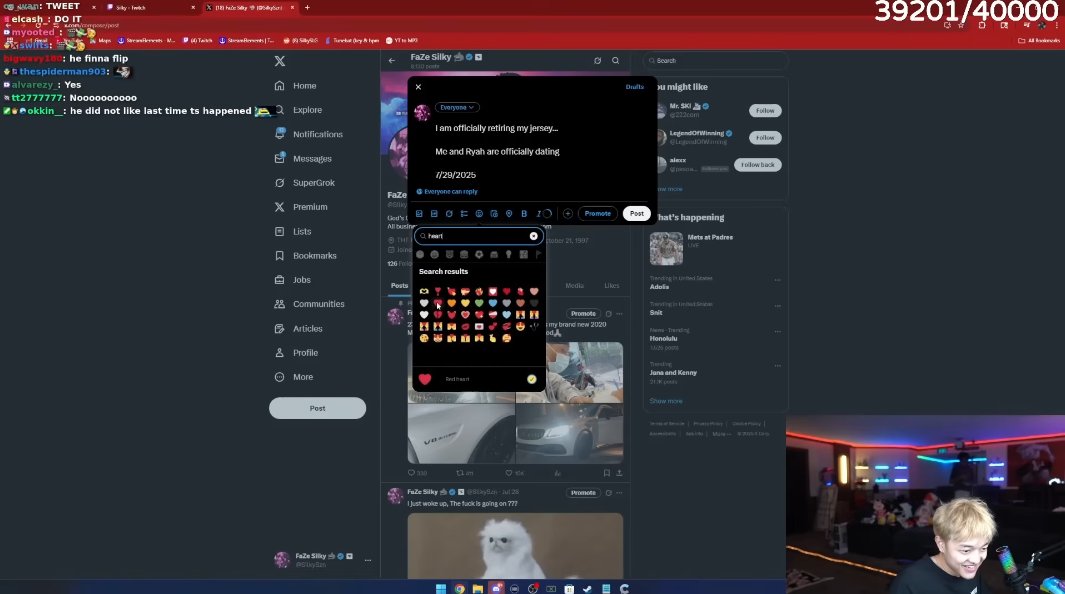This screenshot has height=594, width=1065.
Task: Click the large Post button in sidebar
Action: pyautogui.click(x=317, y=408)
